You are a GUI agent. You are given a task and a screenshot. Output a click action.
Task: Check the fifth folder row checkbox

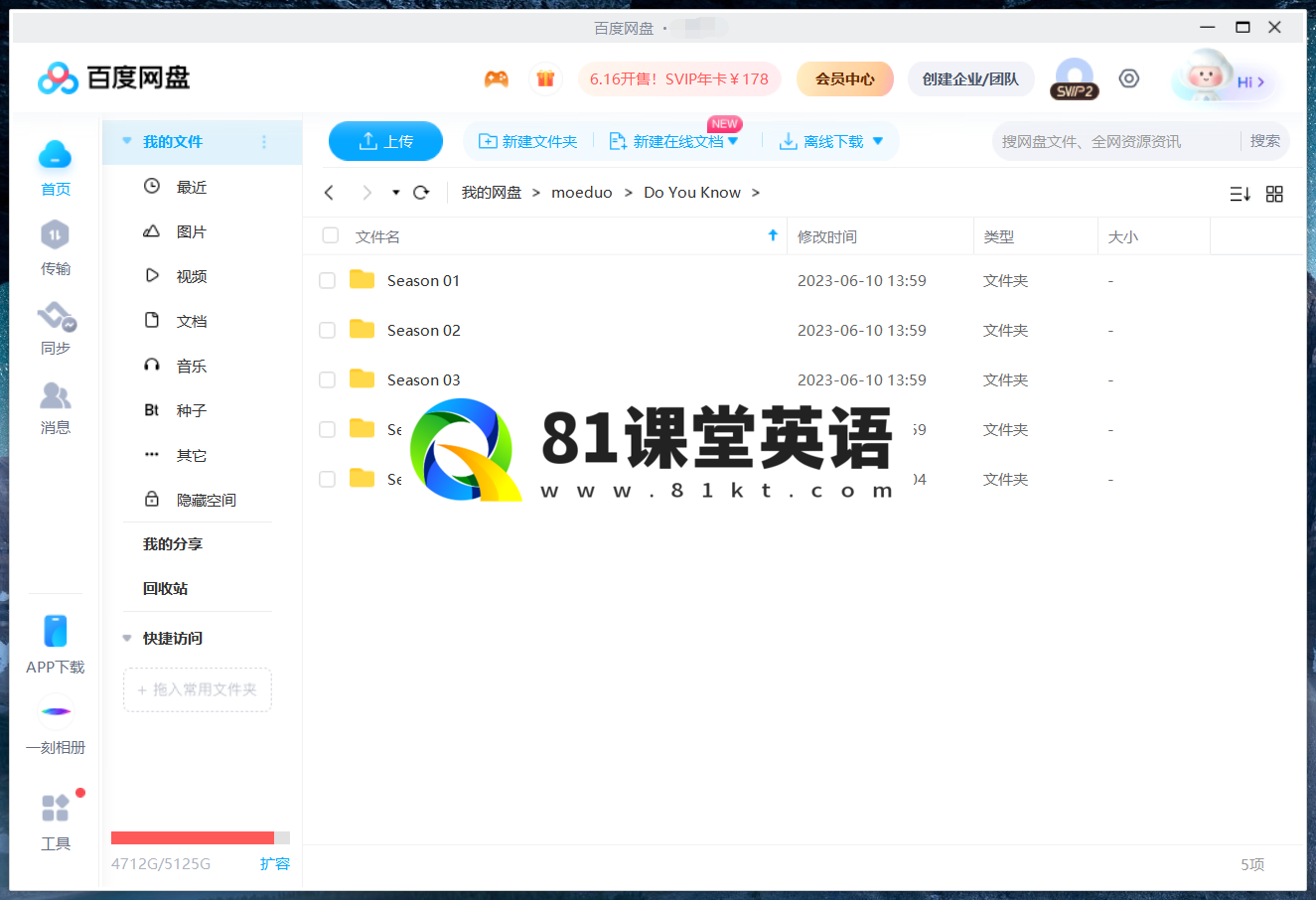(327, 480)
